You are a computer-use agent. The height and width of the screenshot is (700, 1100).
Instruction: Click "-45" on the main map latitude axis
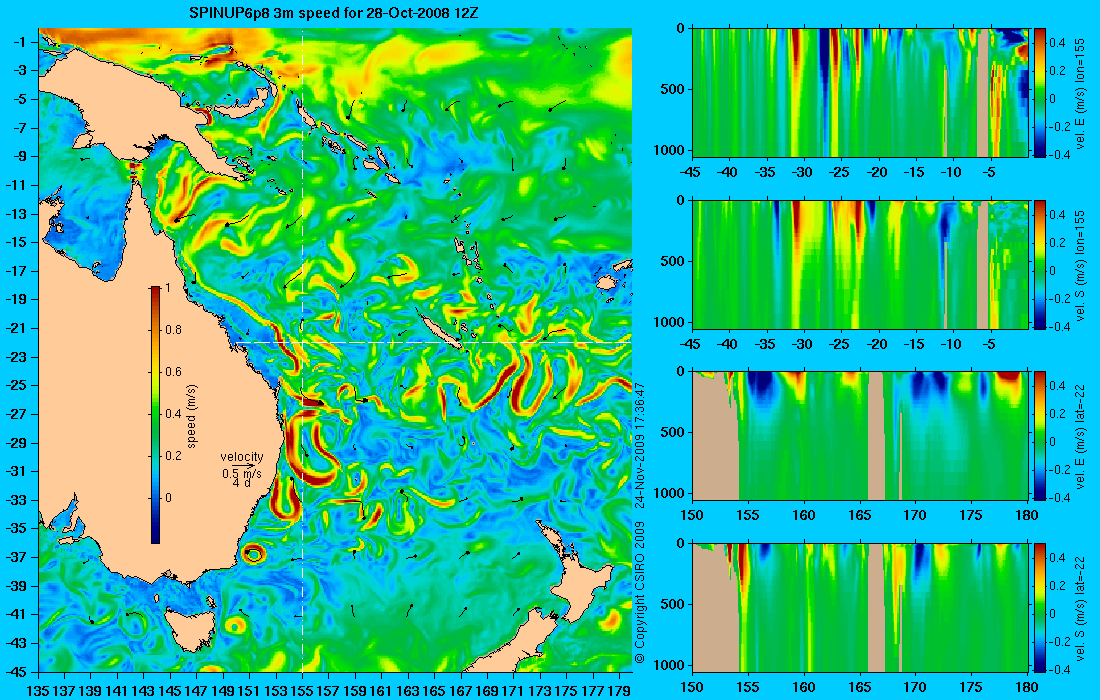point(16,672)
